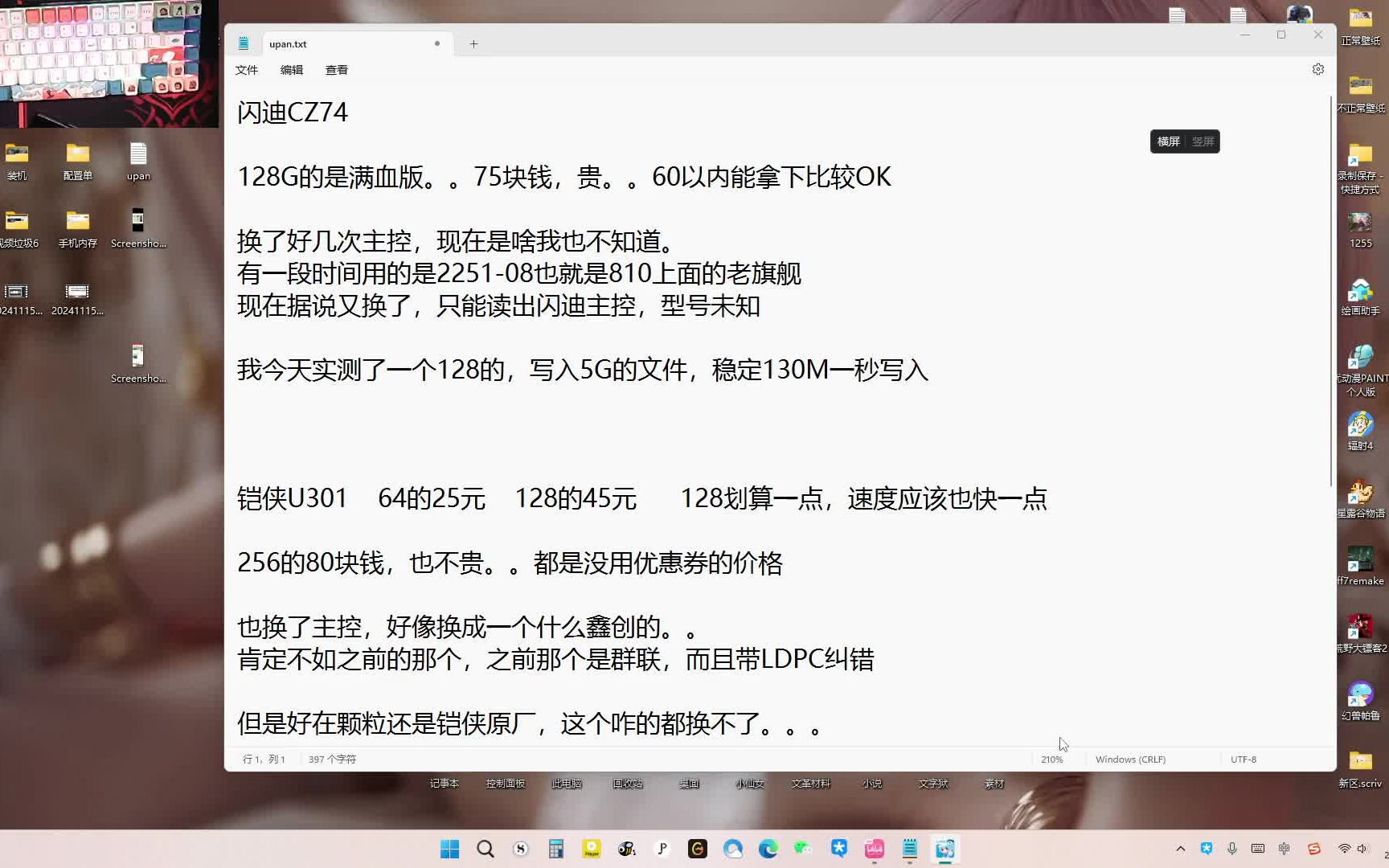Open taskbar Search

[x=486, y=849]
